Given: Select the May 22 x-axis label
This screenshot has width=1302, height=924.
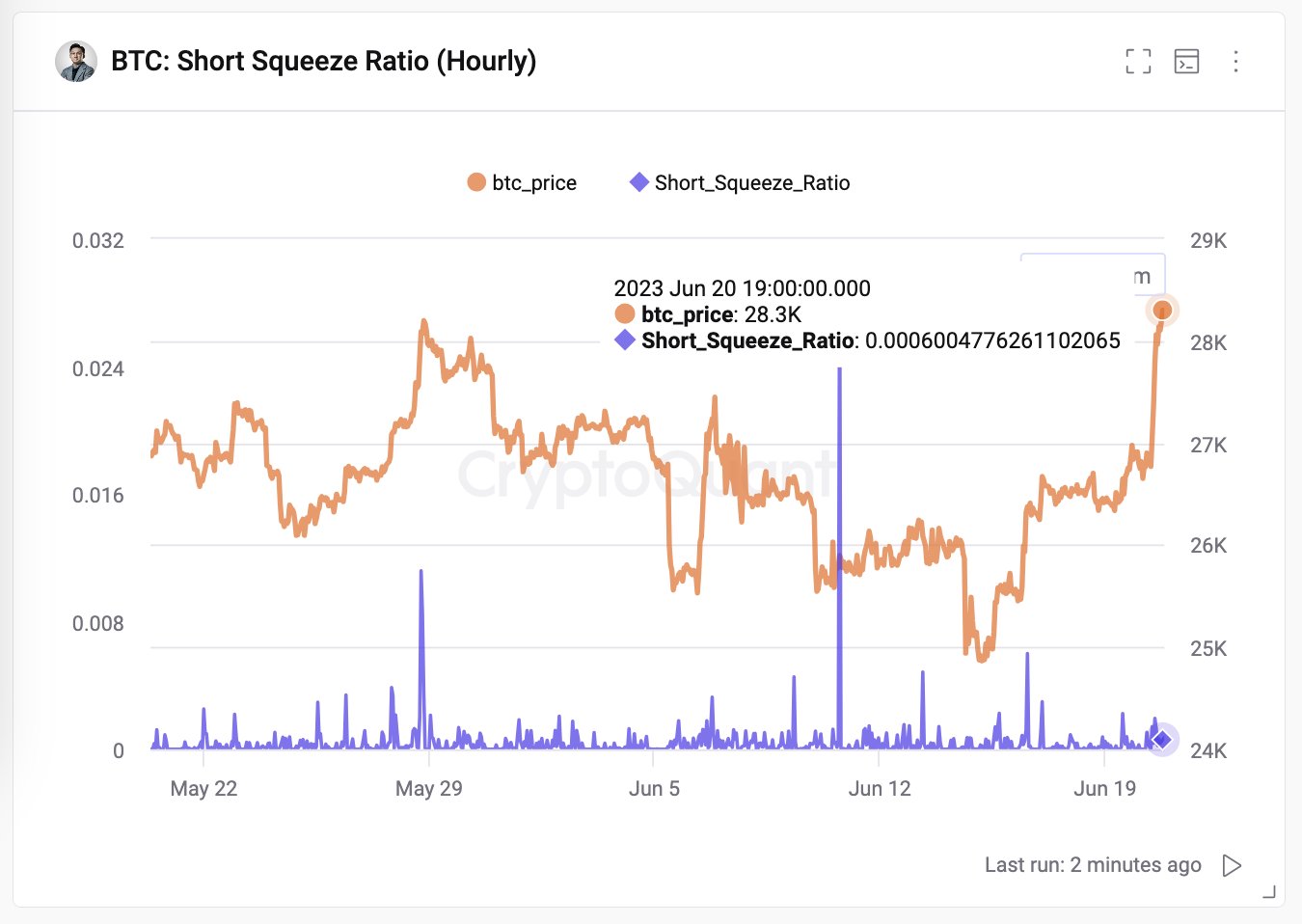Looking at the screenshot, I should (203, 788).
